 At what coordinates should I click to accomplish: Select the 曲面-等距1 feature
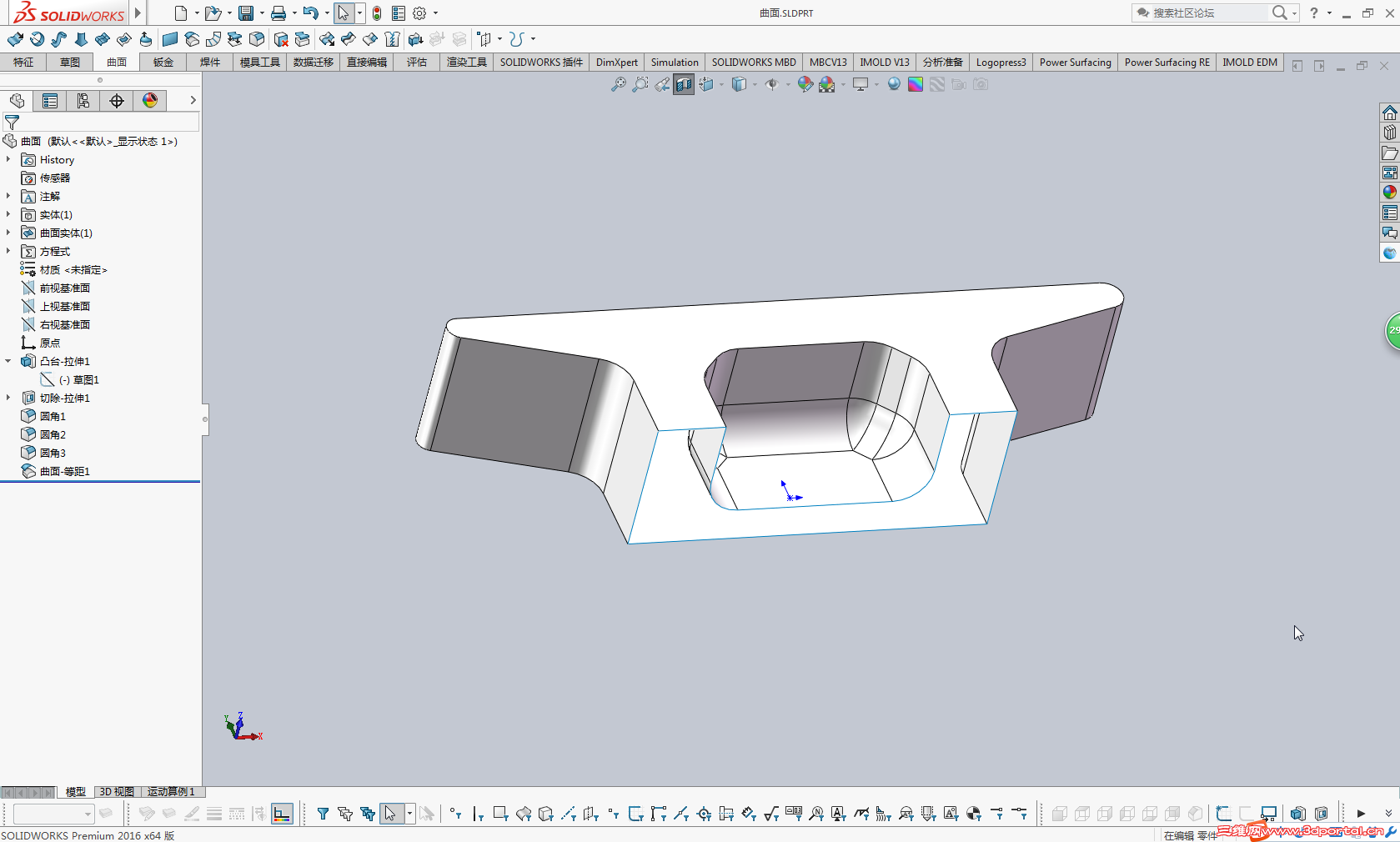(65, 471)
